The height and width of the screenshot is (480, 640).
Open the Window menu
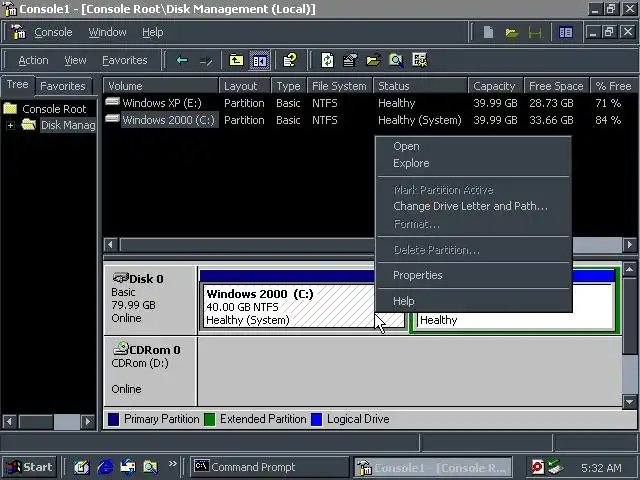coord(107,32)
